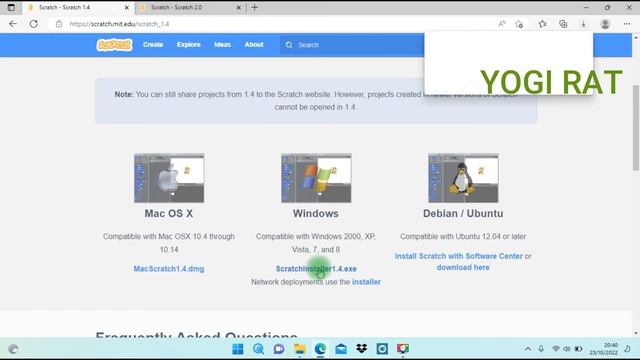The image size is (640, 360).
Task: Open the volume speaker tray icon
Action: coord(567,349)
